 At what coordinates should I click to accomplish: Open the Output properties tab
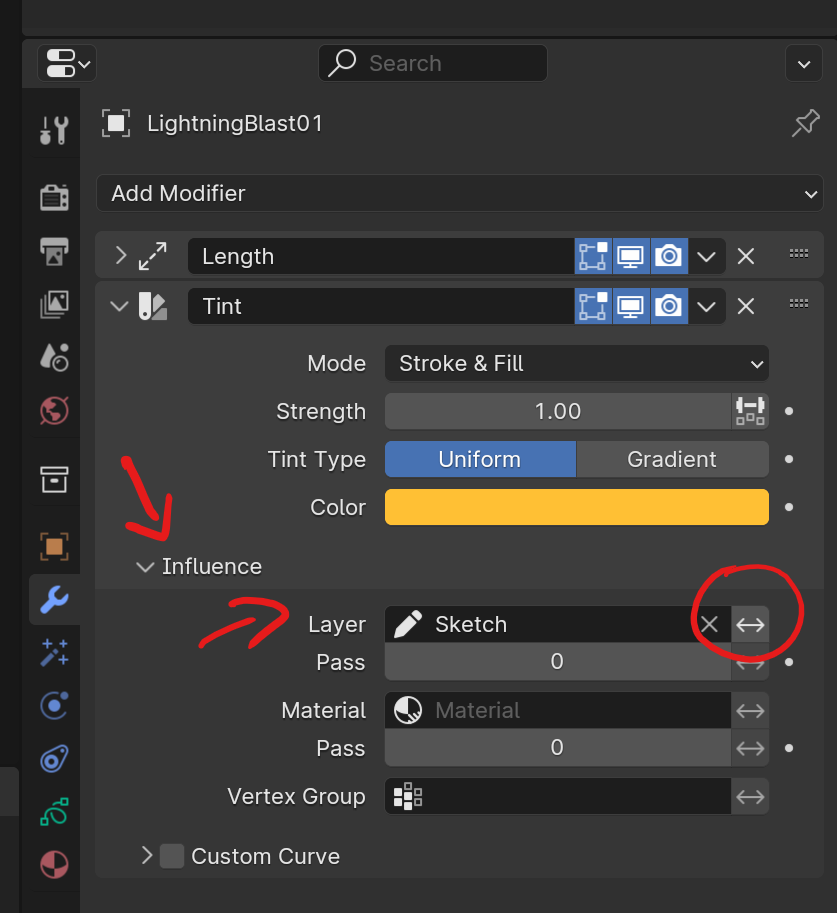(54, 252)
